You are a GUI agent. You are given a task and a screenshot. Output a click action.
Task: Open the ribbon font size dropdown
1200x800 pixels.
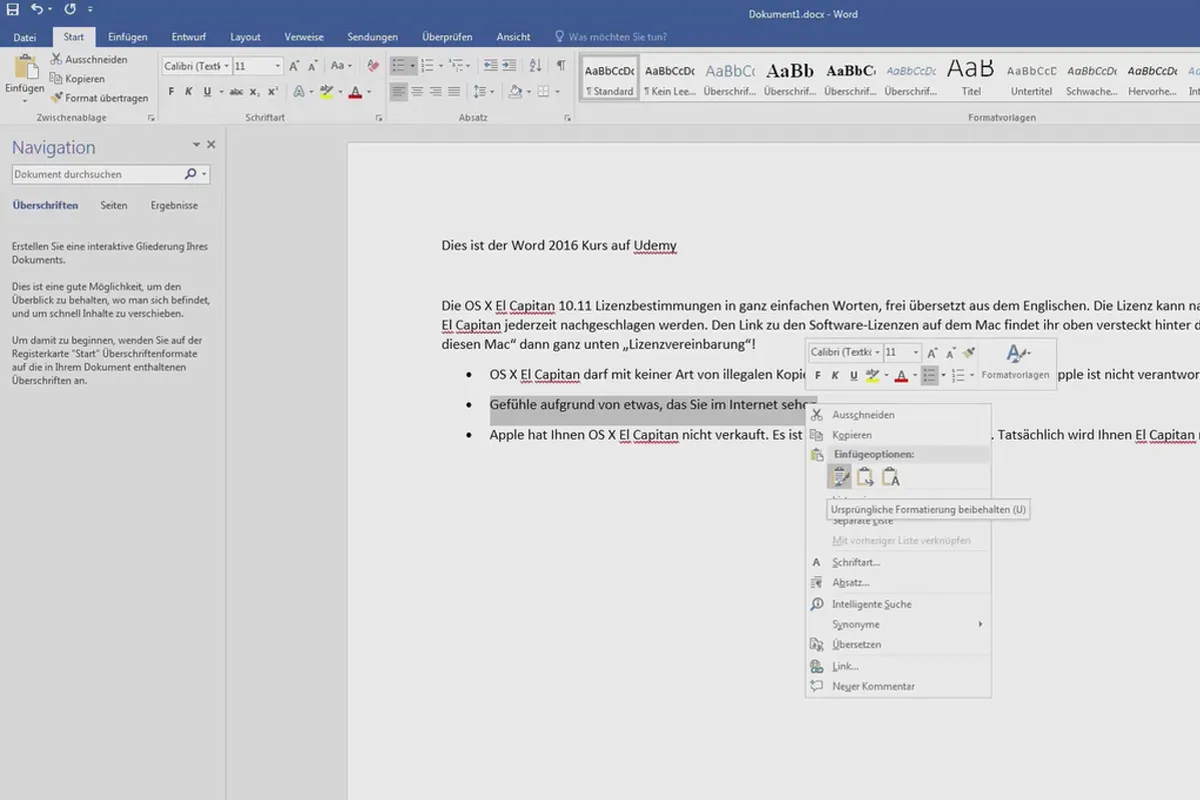(277, 66)
